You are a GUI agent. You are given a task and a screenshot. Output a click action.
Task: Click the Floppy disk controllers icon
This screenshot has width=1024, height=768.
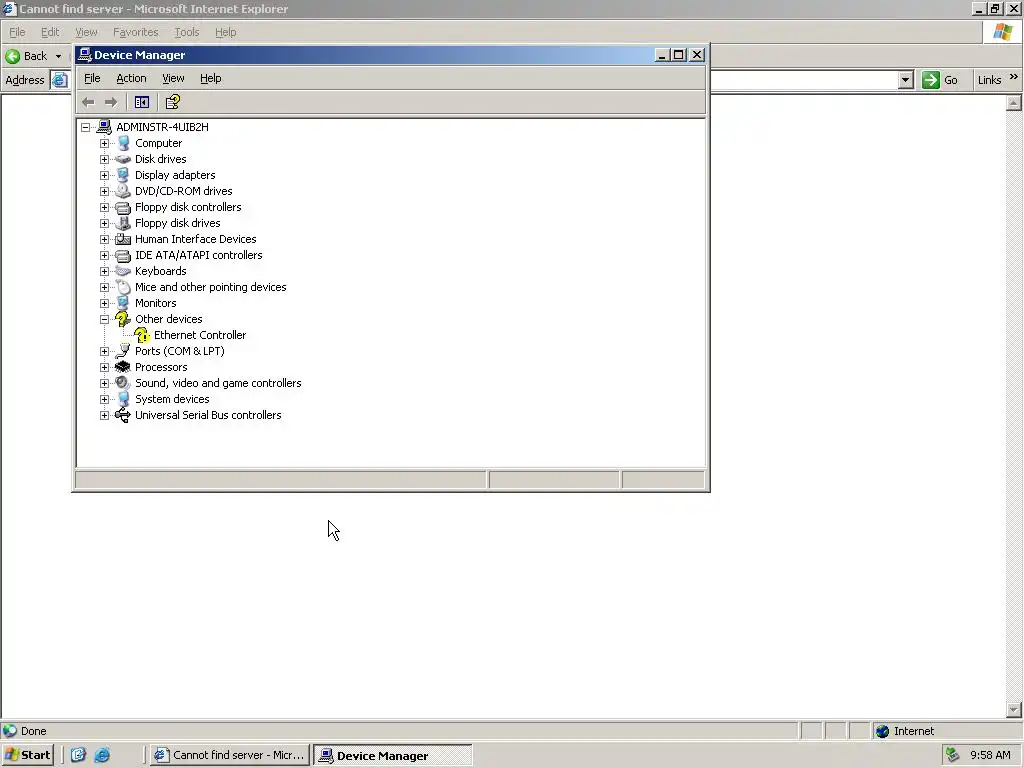point(123,207)
